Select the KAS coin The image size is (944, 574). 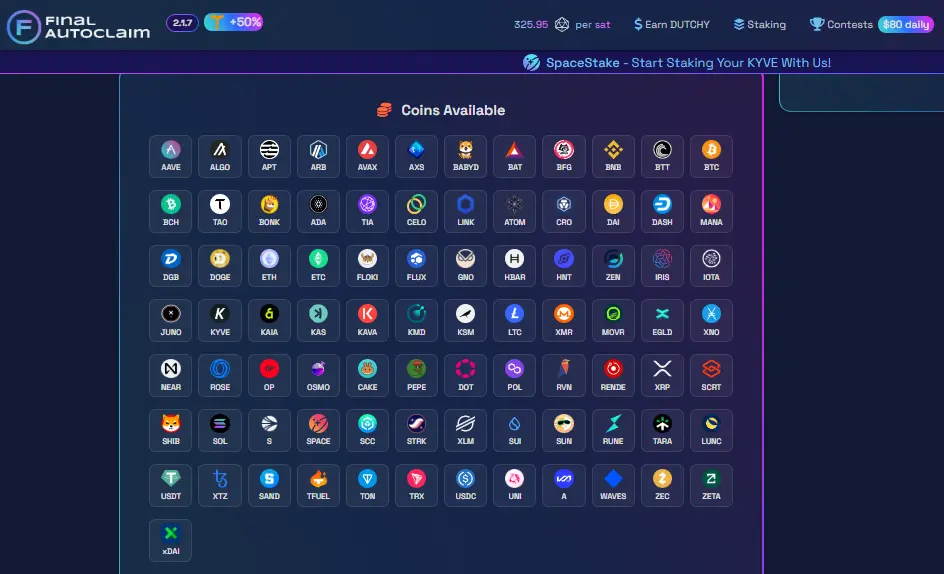318,321
